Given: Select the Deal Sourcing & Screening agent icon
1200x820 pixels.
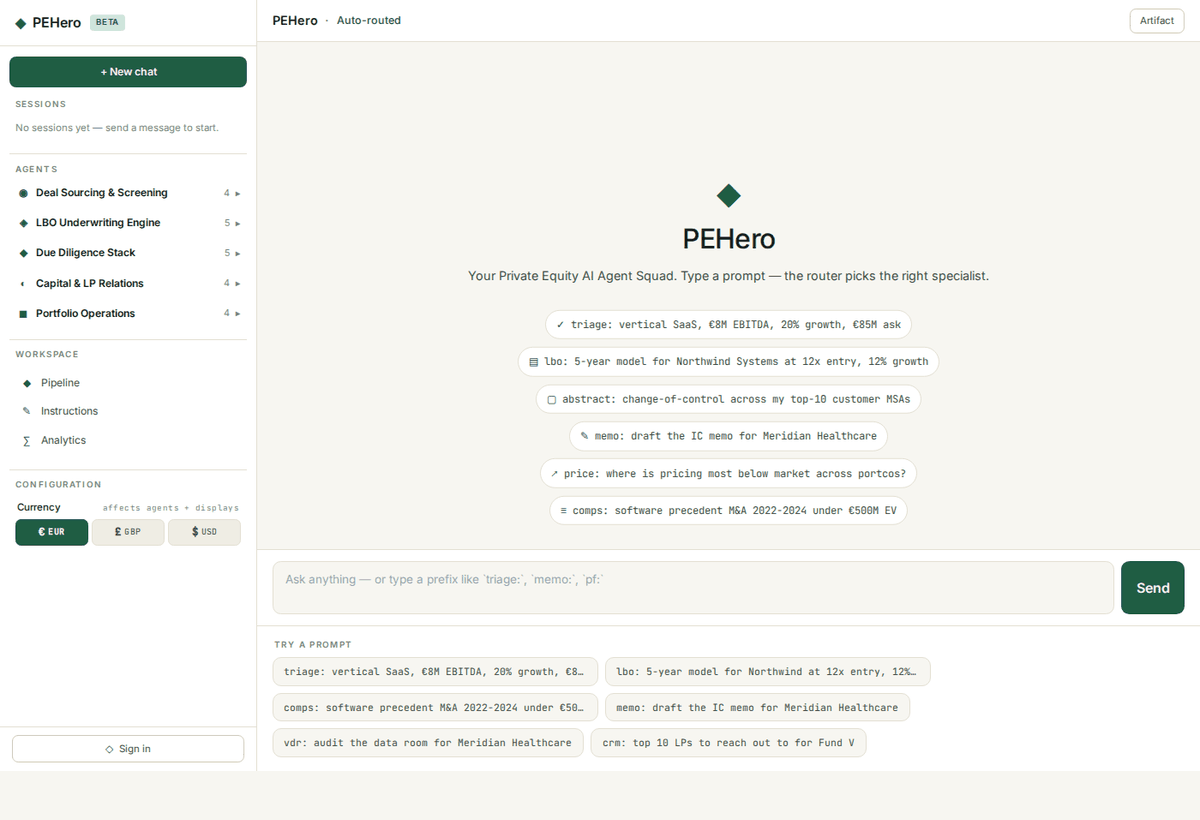Looking at the screenshot, I should (x=22, y=192).
